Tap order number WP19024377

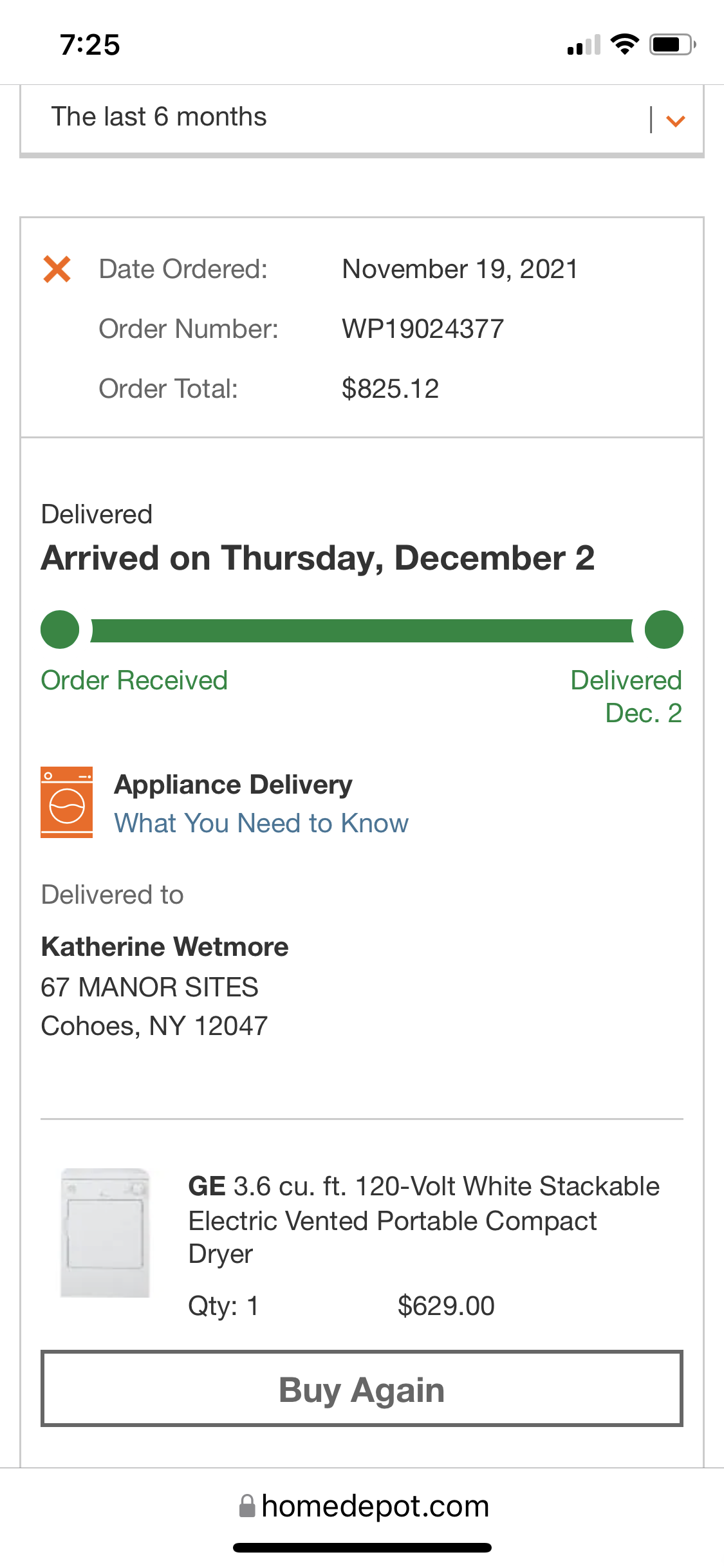[x=423, y=329]
